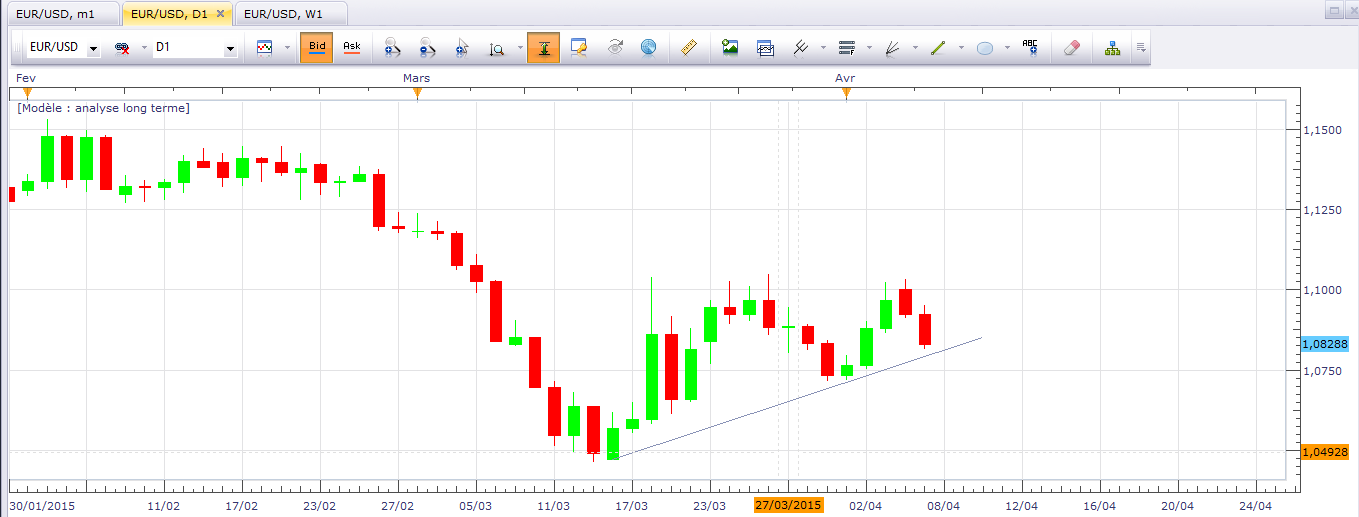Expand the link charts options arrow
The image size is (1359, 517).
tap(143, 47)
